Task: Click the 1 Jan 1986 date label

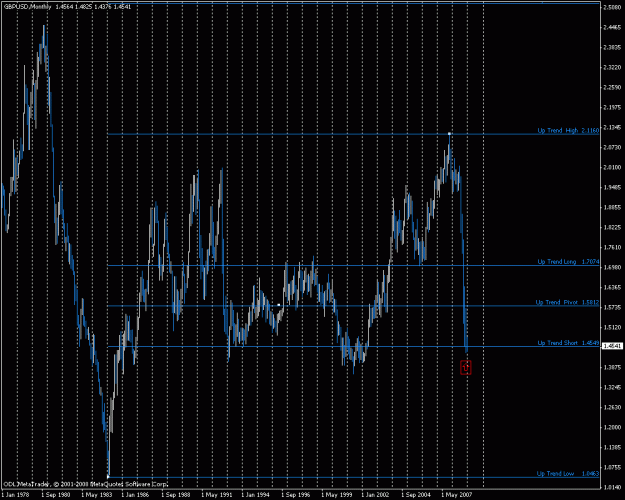Action: click(x=136, y=495)
